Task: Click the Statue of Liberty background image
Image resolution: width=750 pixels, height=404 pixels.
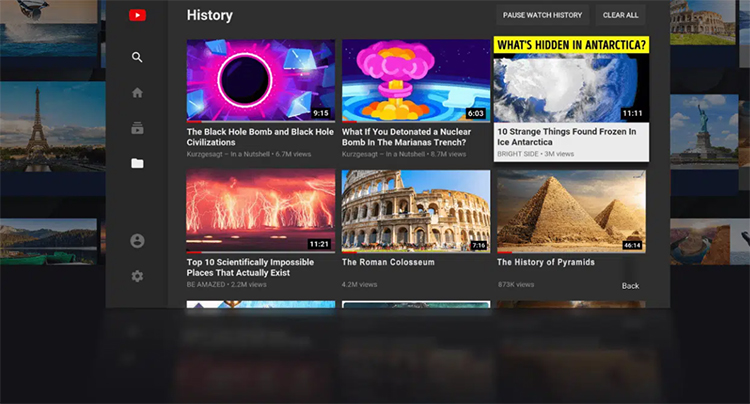Action: (x=704, y=131)
